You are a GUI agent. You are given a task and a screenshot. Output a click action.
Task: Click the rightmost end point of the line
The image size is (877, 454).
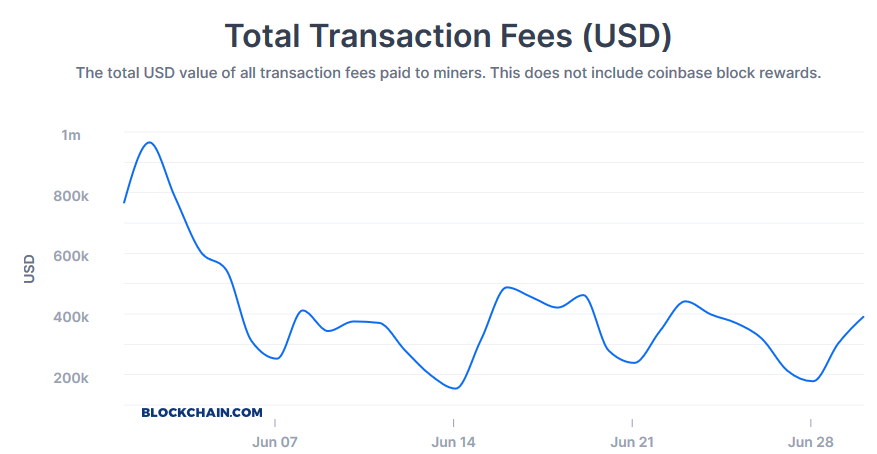pyautogui.click(x=863, y=317)
